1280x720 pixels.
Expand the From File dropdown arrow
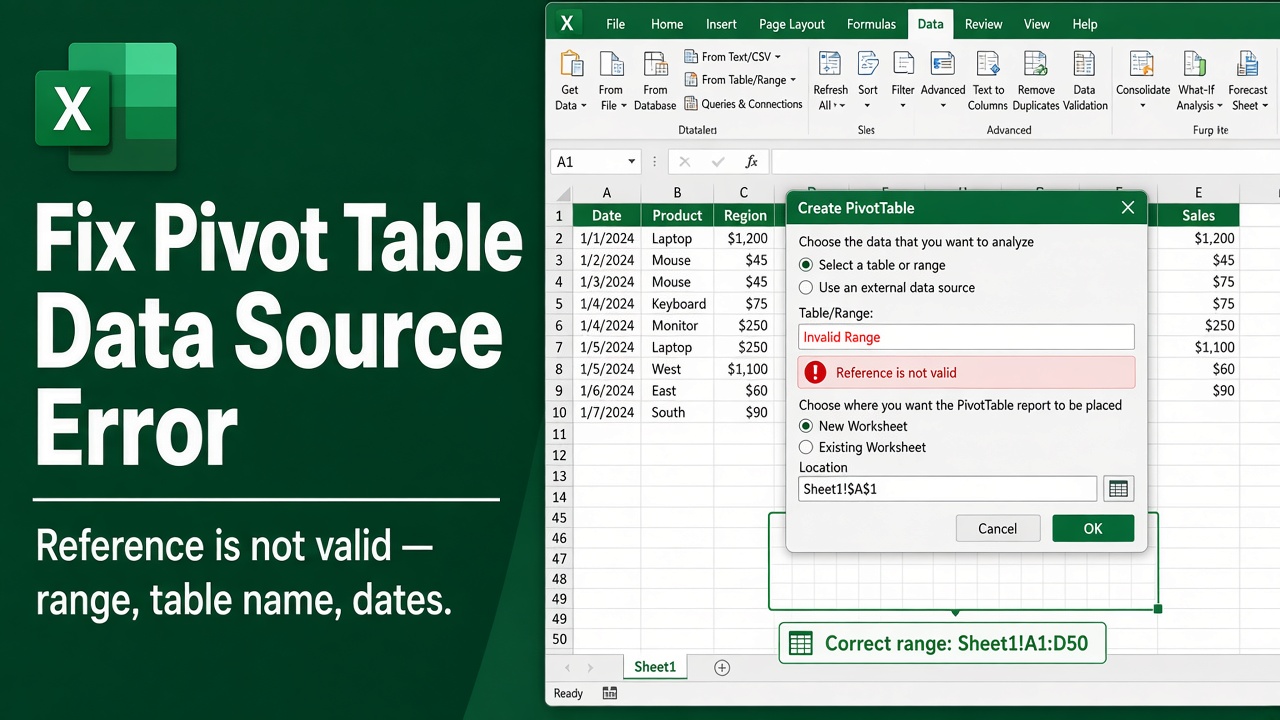pos(624,106)
